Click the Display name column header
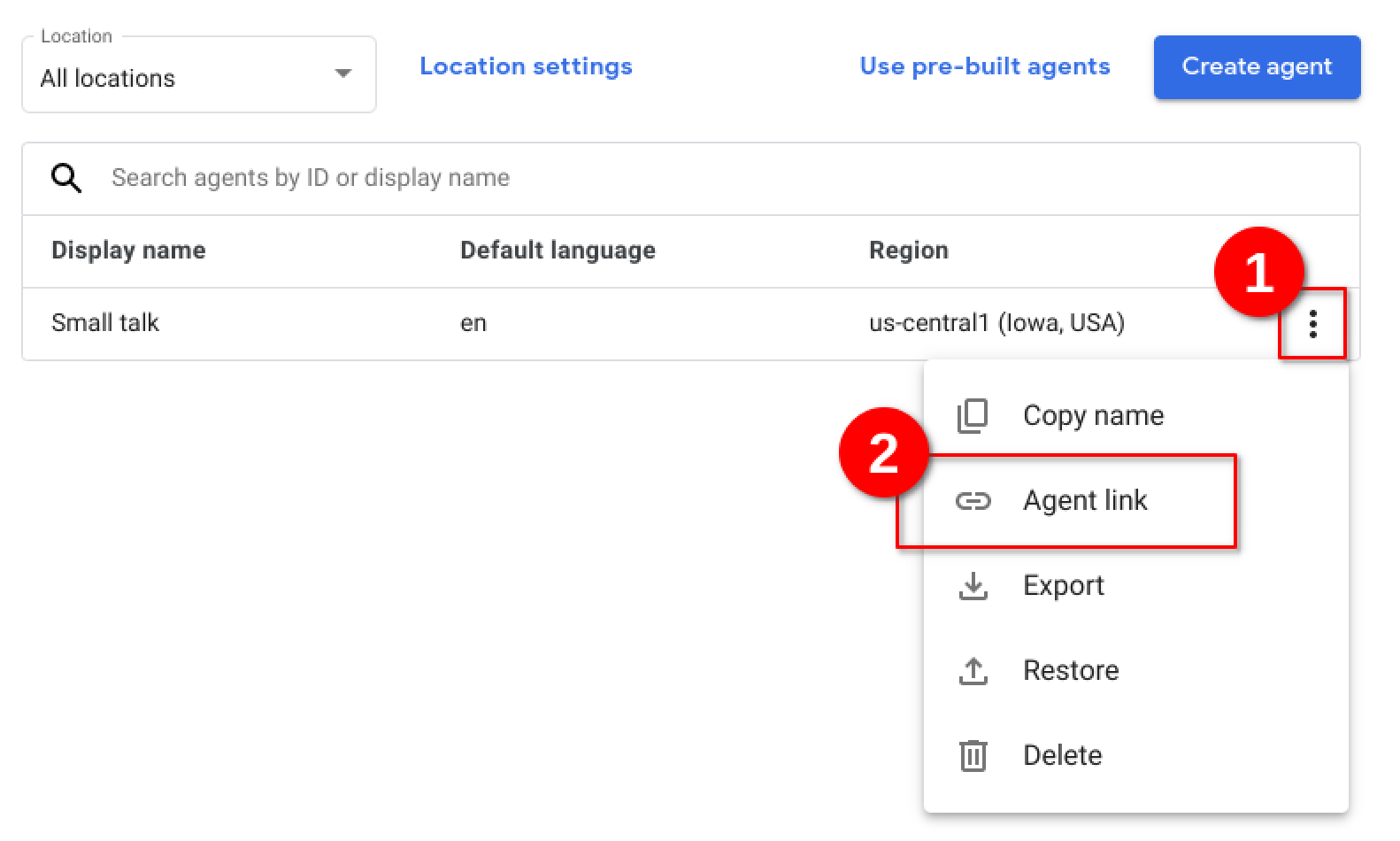Viewport: 1400px width, 841px height. click(x=128, y=251)
